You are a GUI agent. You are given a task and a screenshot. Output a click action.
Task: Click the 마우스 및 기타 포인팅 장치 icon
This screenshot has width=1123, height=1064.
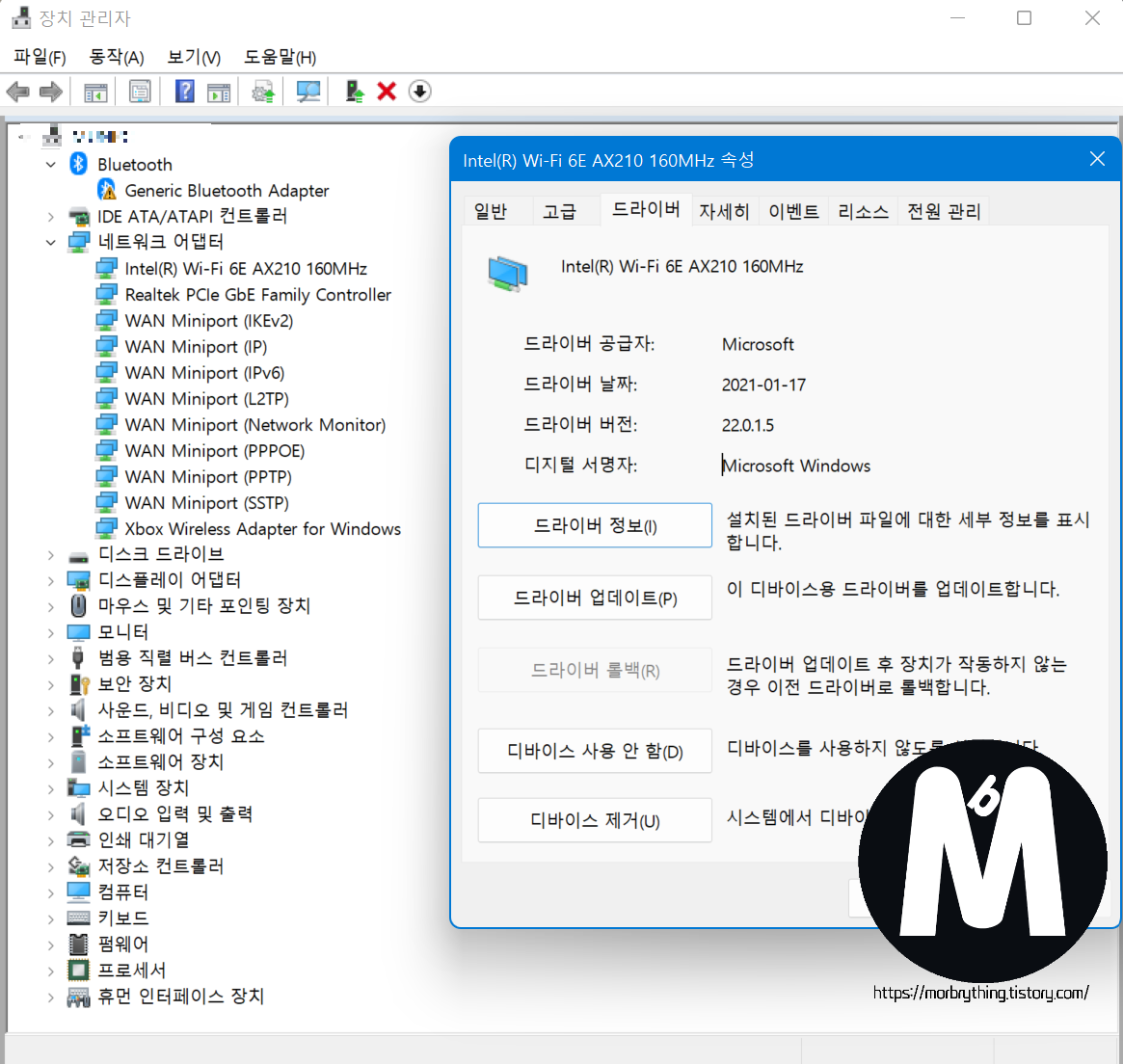coord(79,606)
